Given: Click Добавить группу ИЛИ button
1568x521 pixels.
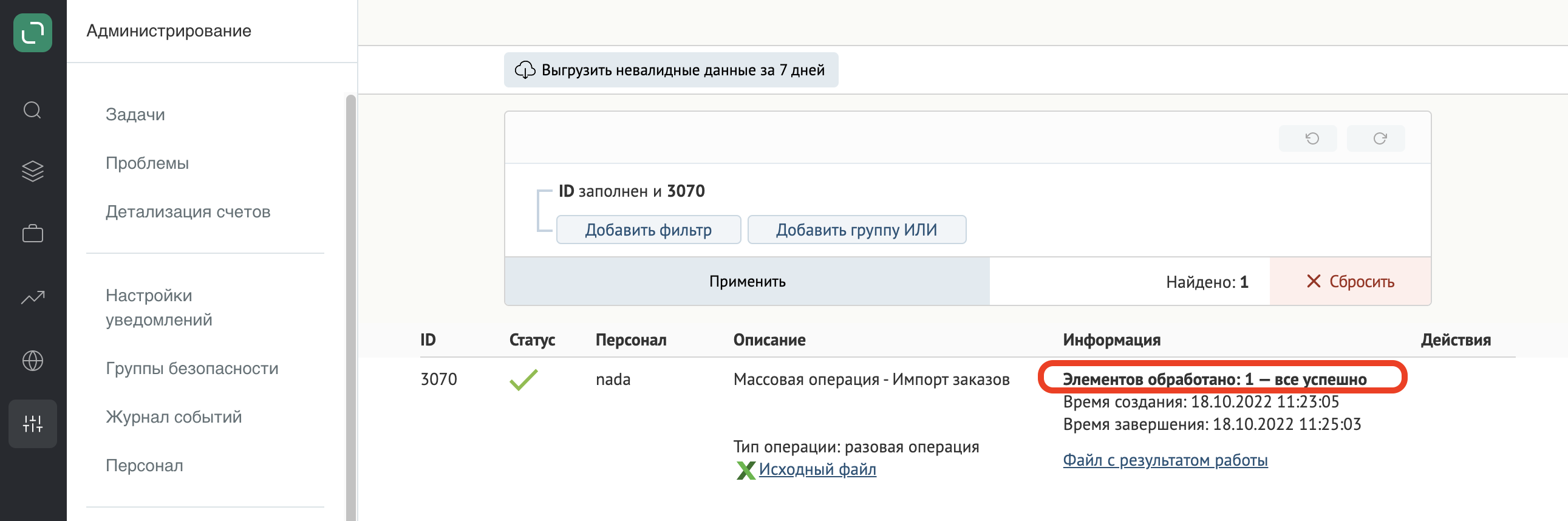Looking at the screenshot, I should [x=856, y=230].
